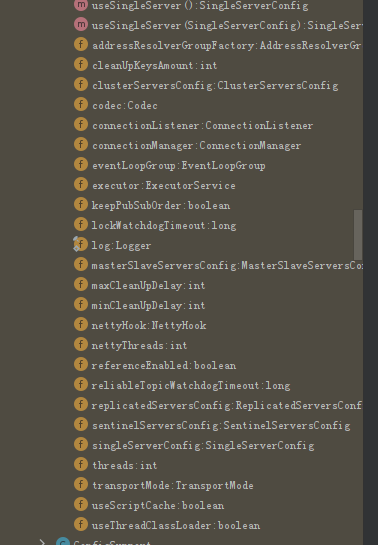378x545 pixels.
Task: Click method icon of useSingleServer() row
Action: [x=81, y=5]
